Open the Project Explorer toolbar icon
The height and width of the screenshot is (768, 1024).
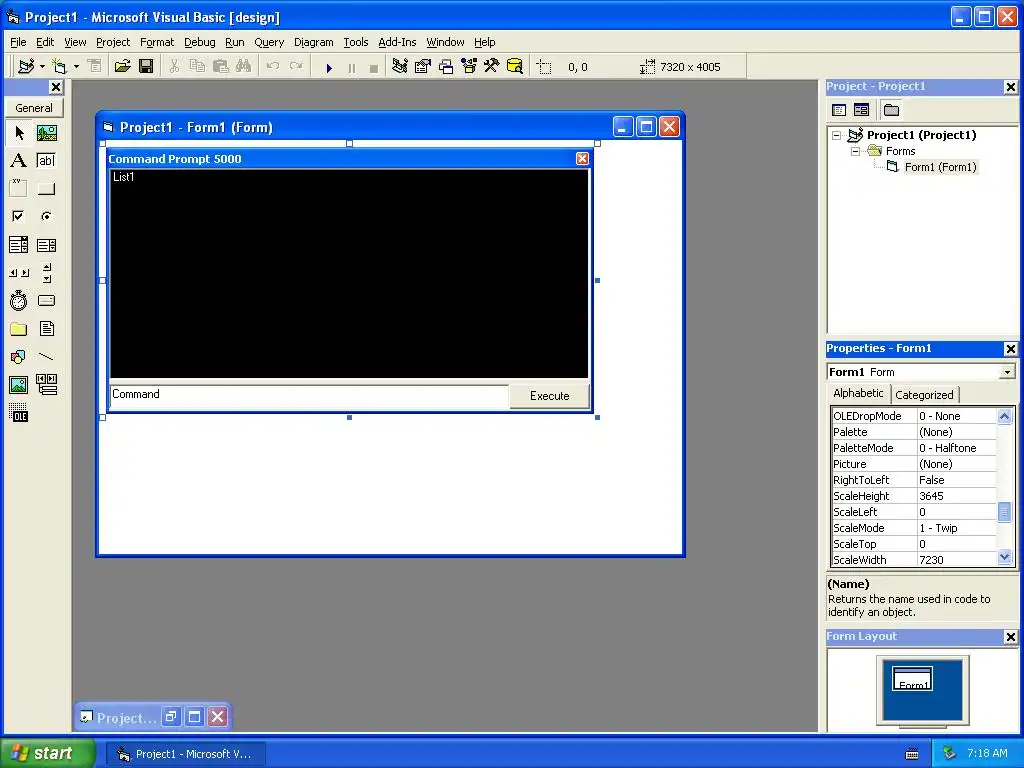pyautogui.click(x=400, y=67)
